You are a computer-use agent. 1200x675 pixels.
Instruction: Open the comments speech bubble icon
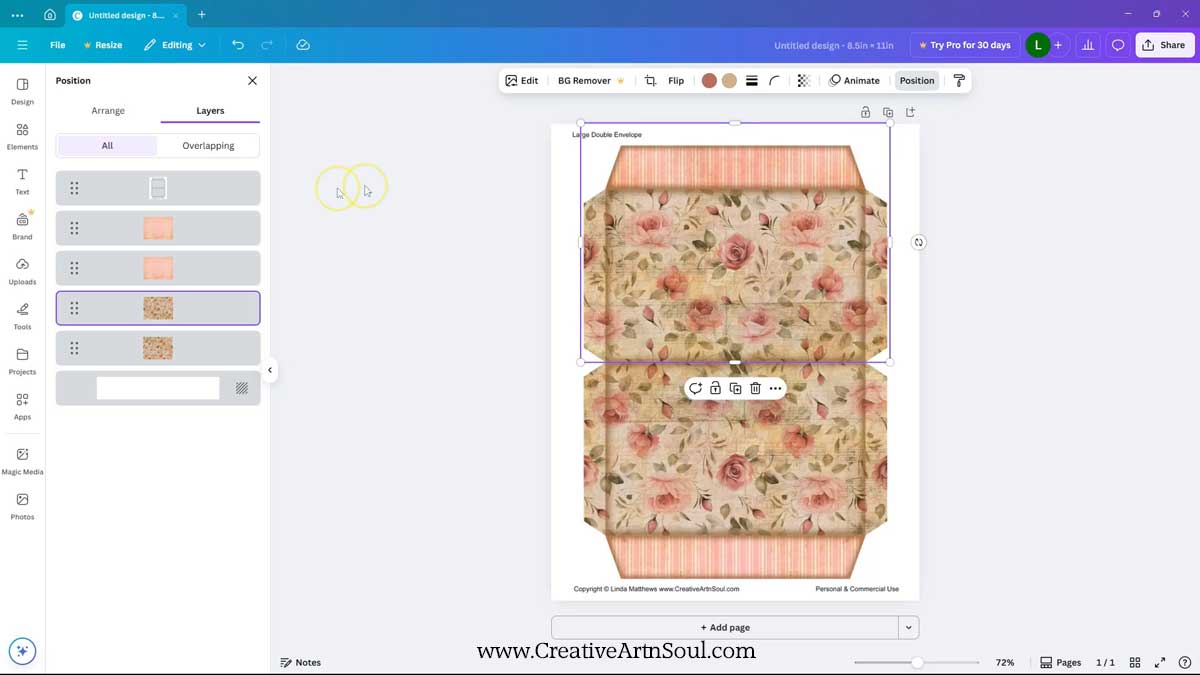[1118, 45]
